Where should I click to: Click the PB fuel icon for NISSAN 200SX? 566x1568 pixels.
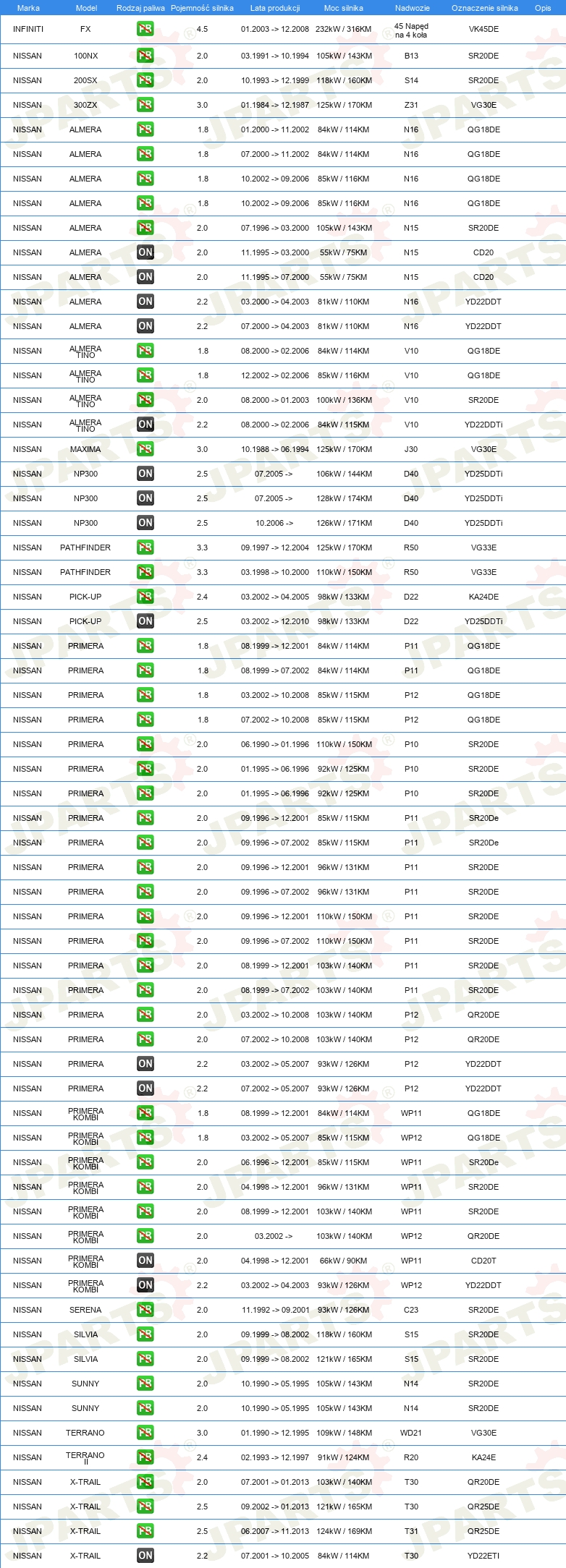tap(145, 80)
